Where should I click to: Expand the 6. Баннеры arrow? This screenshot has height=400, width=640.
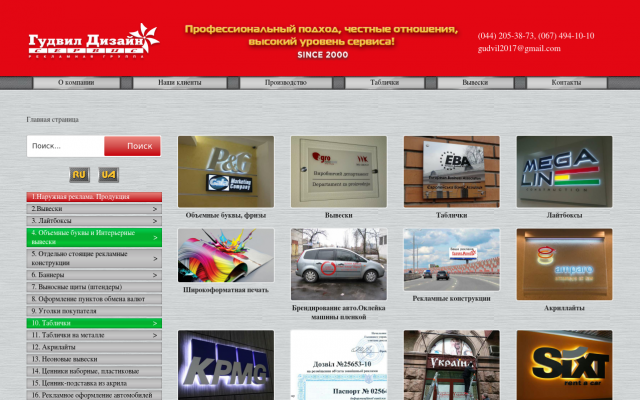[x=155, y=275]
